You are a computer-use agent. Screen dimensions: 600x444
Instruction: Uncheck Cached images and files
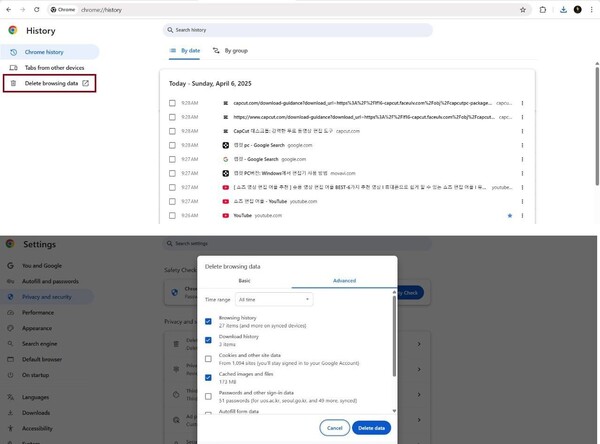point(208,378)
